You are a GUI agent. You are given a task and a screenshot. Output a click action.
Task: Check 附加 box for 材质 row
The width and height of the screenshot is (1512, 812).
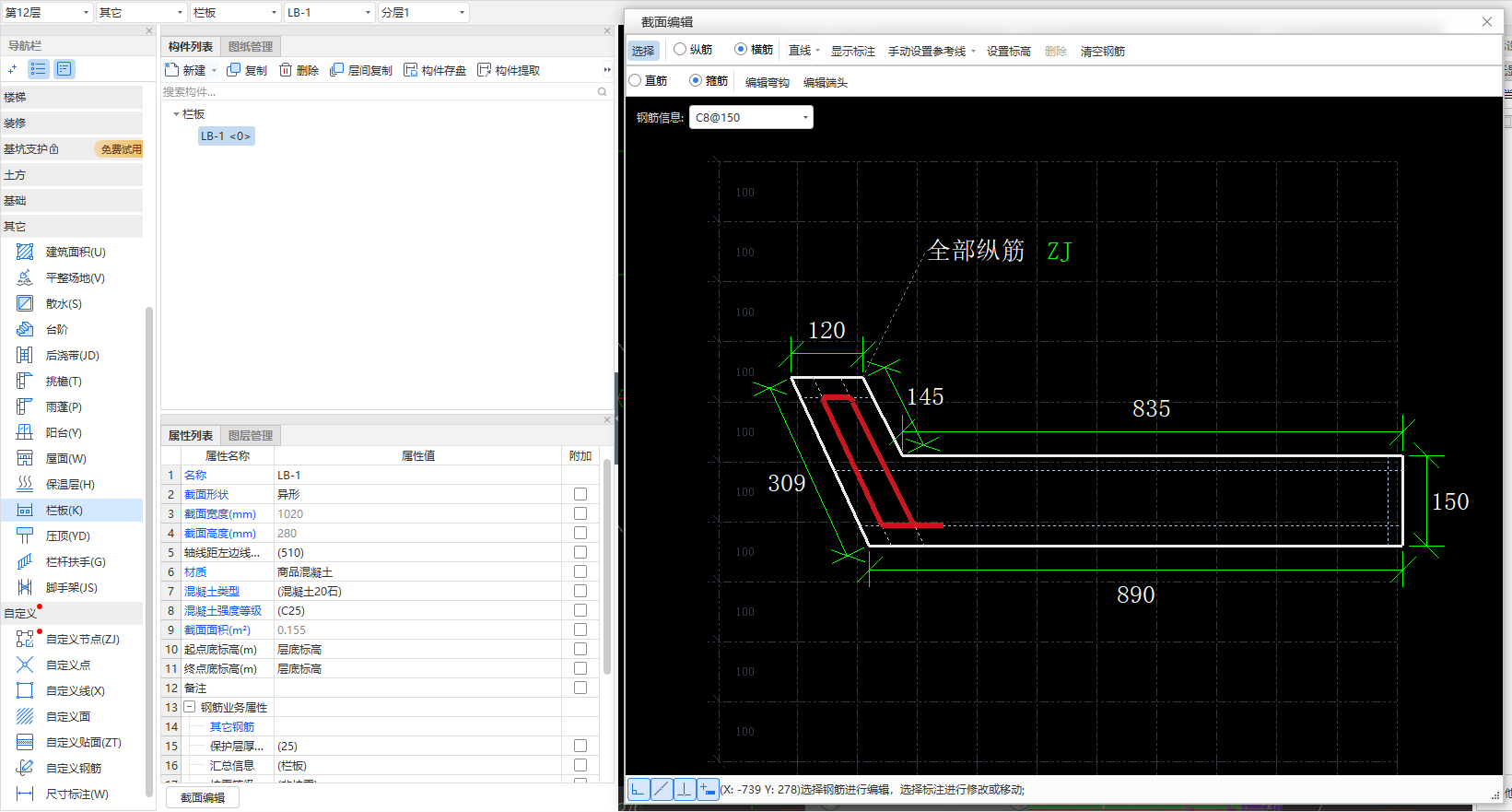tap(580, 571)
